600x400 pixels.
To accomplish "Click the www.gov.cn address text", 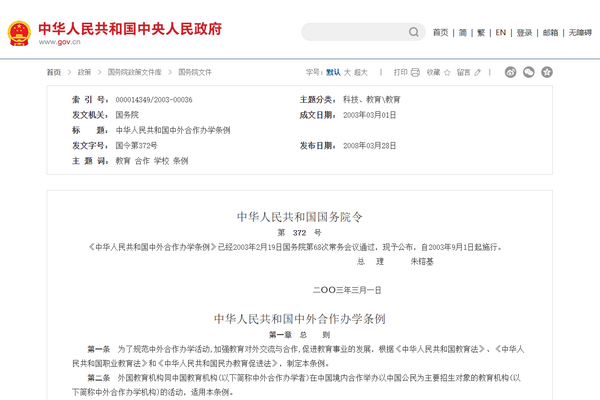I will click(x=59, y=42).
